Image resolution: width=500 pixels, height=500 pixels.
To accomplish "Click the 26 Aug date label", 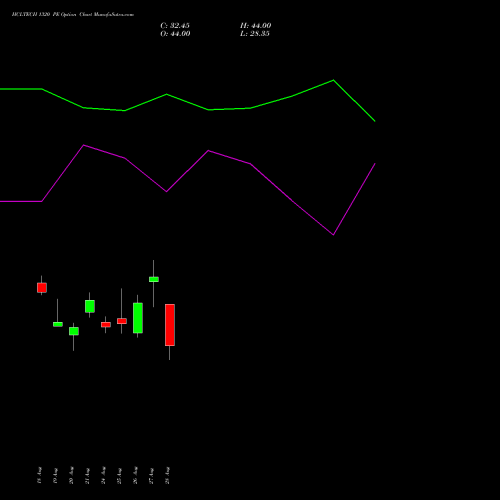I will click(x=135, y=475).
